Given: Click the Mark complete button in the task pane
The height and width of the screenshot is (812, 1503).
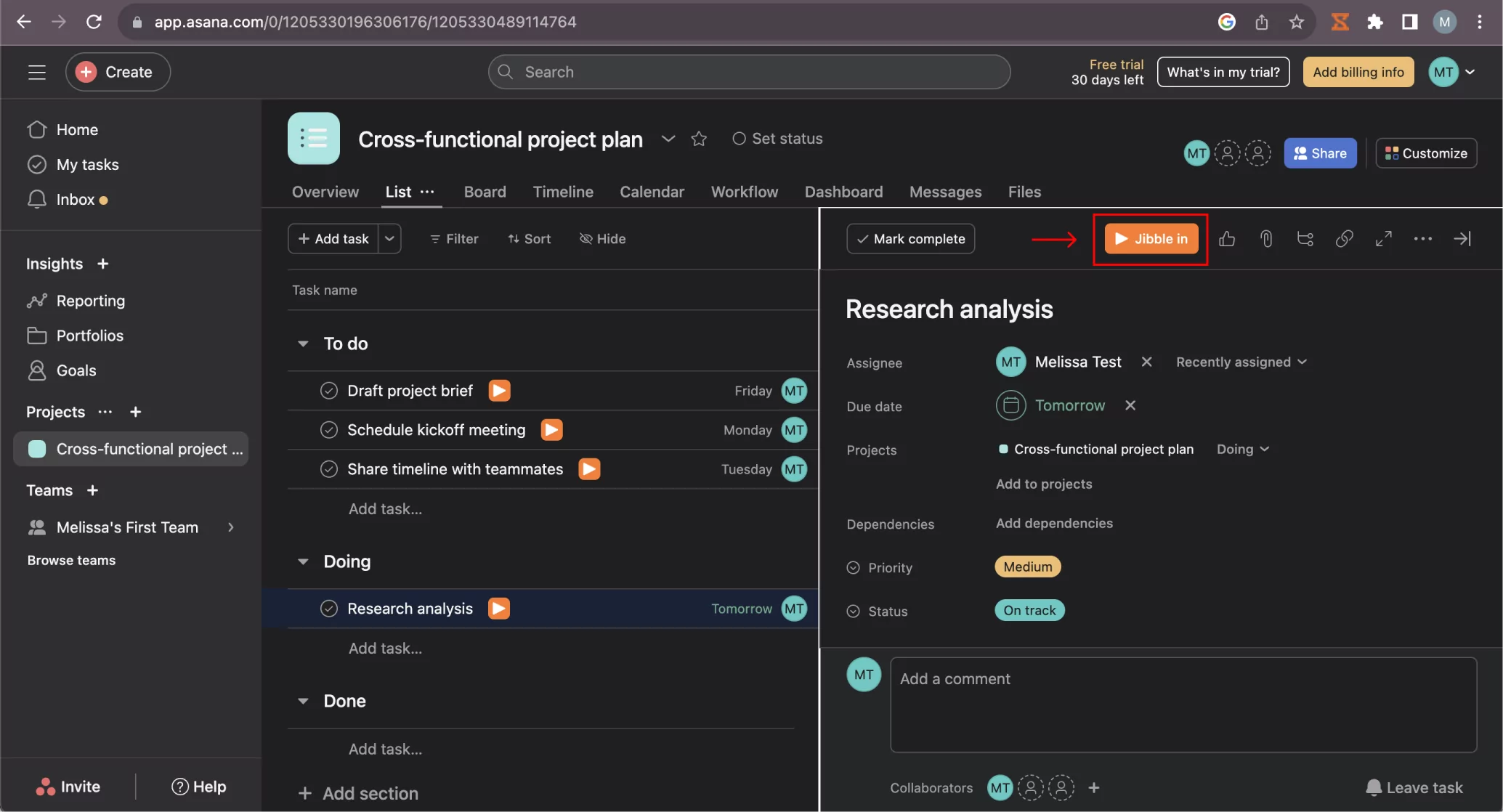Looking at the screenshot, I should click(x=911, y=239).
